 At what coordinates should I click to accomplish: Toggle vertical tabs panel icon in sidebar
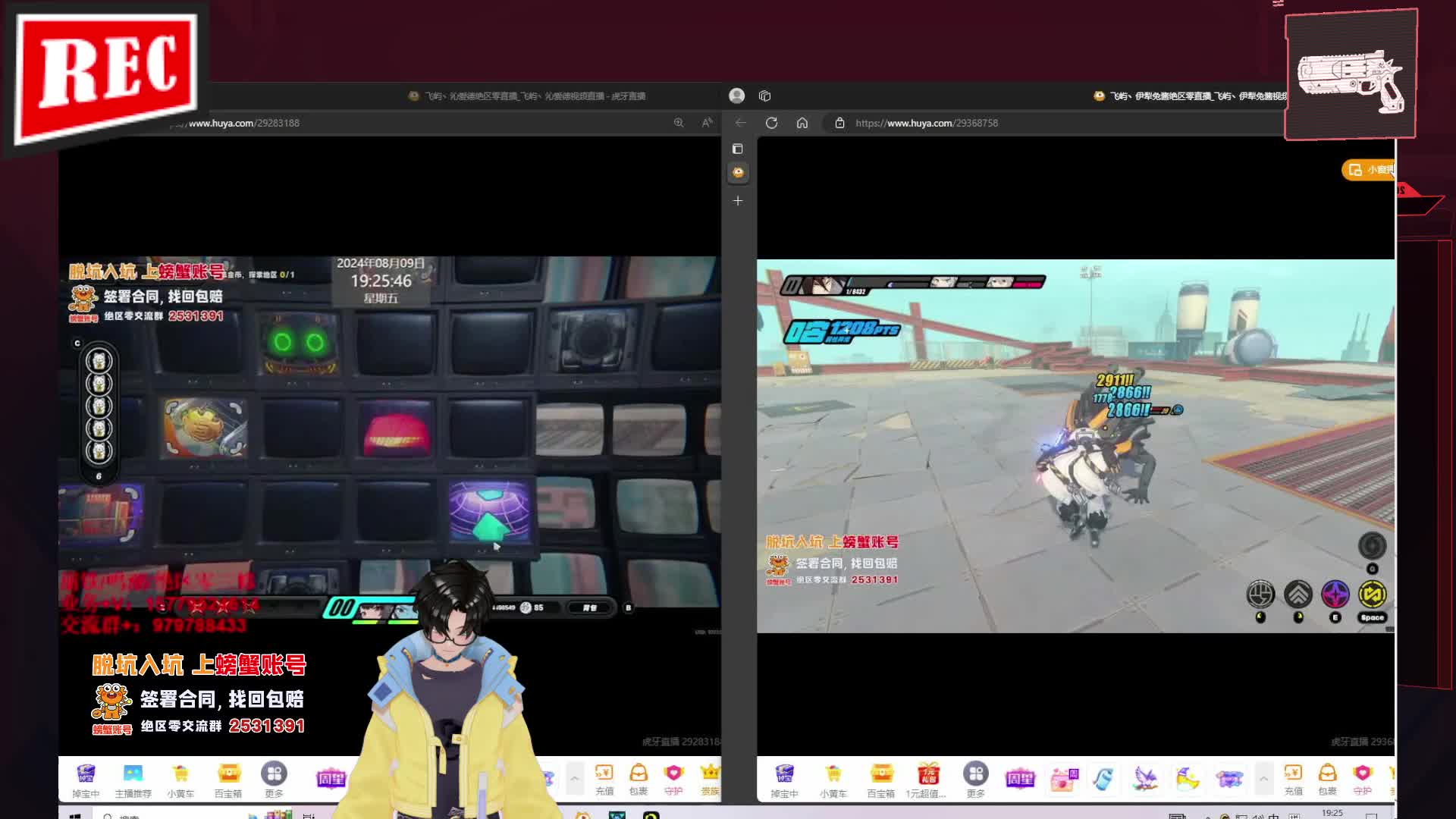click(737, 149)
